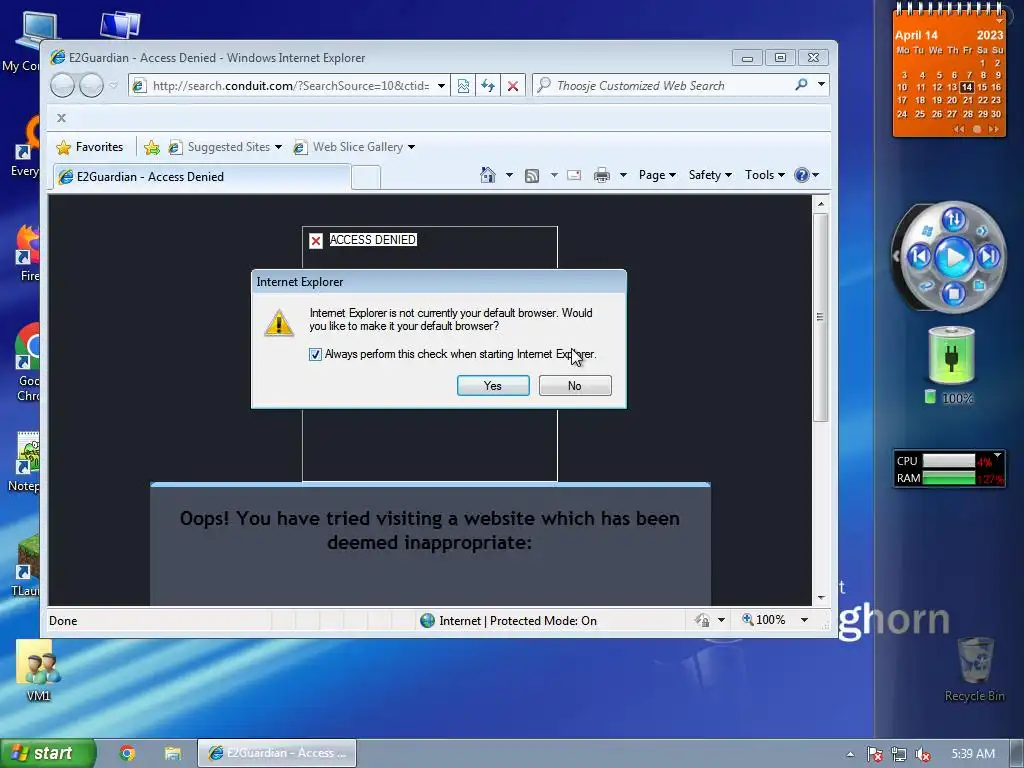Click the search magnifier icon
This screenshot has width=1024, height=768.
pyautogui.click(x=801, y=85)
